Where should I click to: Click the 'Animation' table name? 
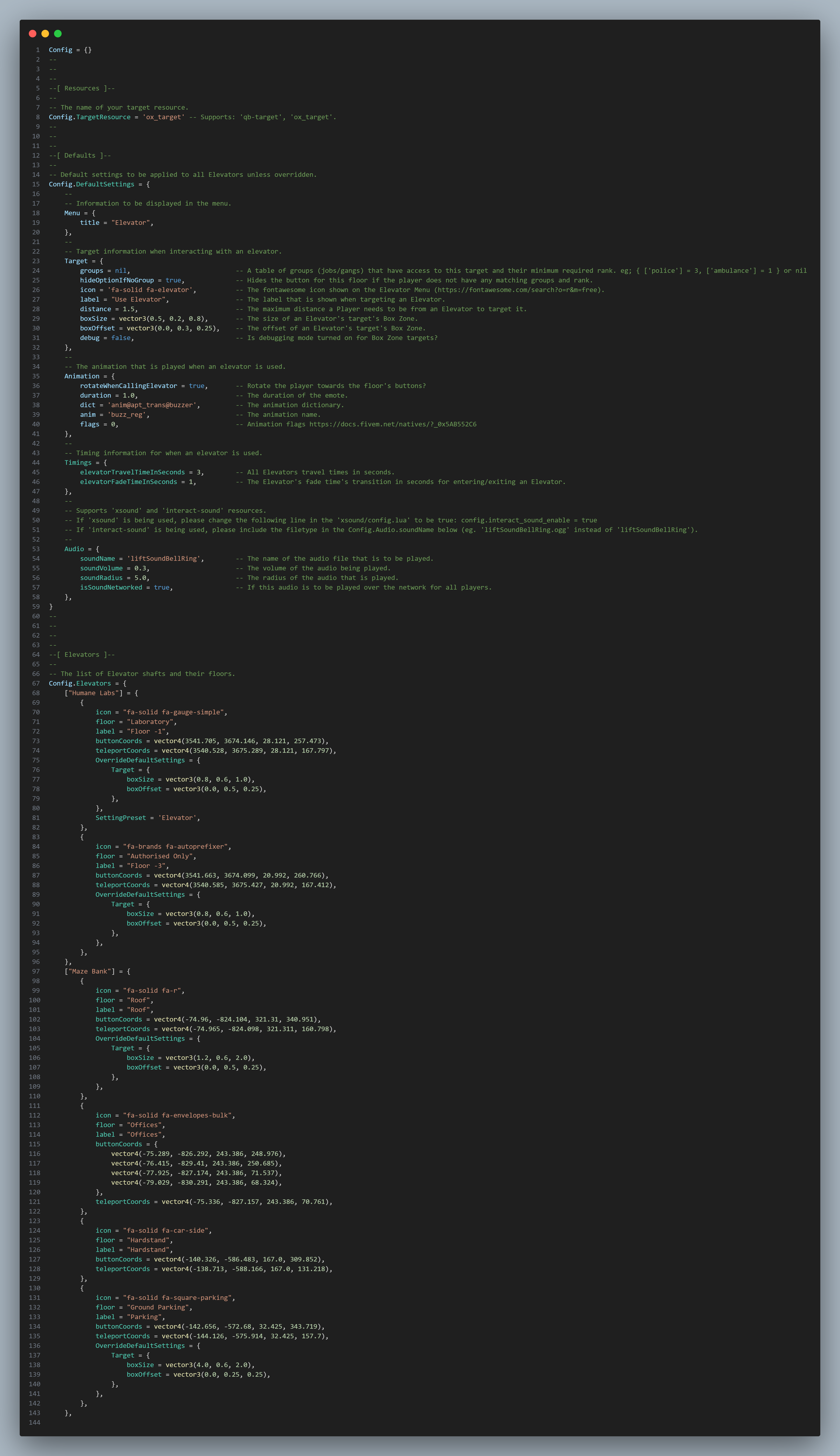tap(82, 376)
